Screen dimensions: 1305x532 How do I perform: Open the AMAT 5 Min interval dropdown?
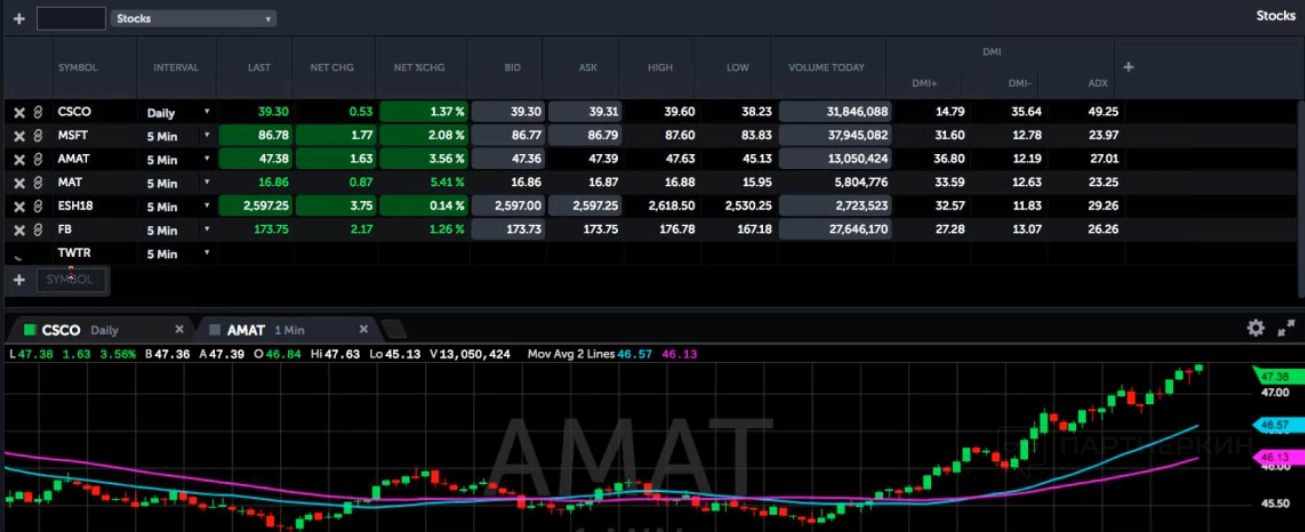(207, 159)
